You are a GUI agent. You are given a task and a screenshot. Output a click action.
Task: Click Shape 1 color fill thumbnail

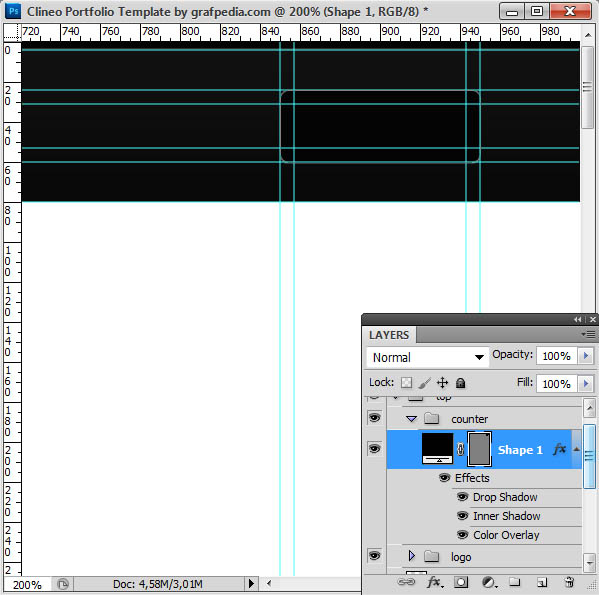437,448
